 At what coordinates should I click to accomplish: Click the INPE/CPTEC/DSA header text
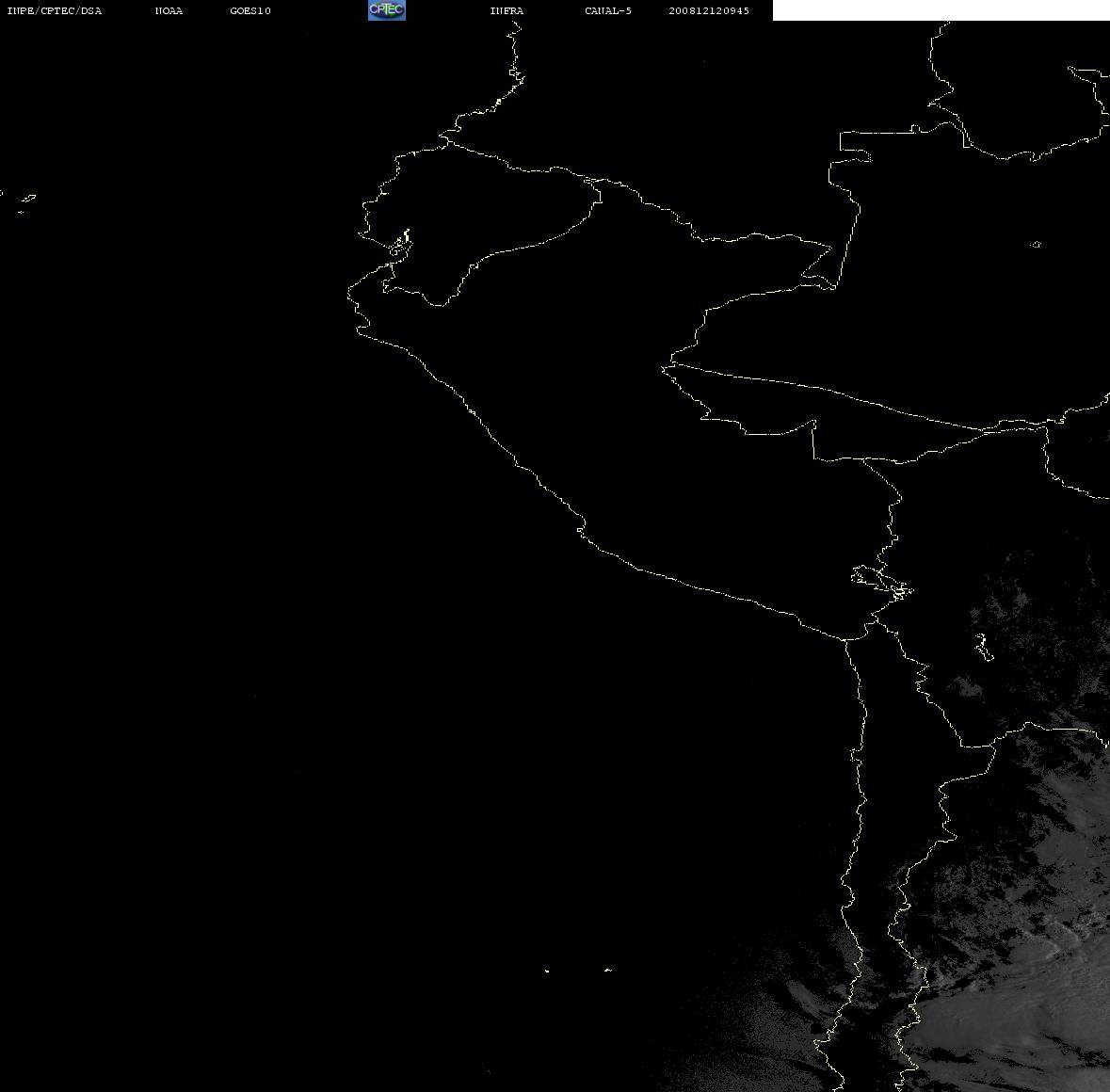(54, 10)
